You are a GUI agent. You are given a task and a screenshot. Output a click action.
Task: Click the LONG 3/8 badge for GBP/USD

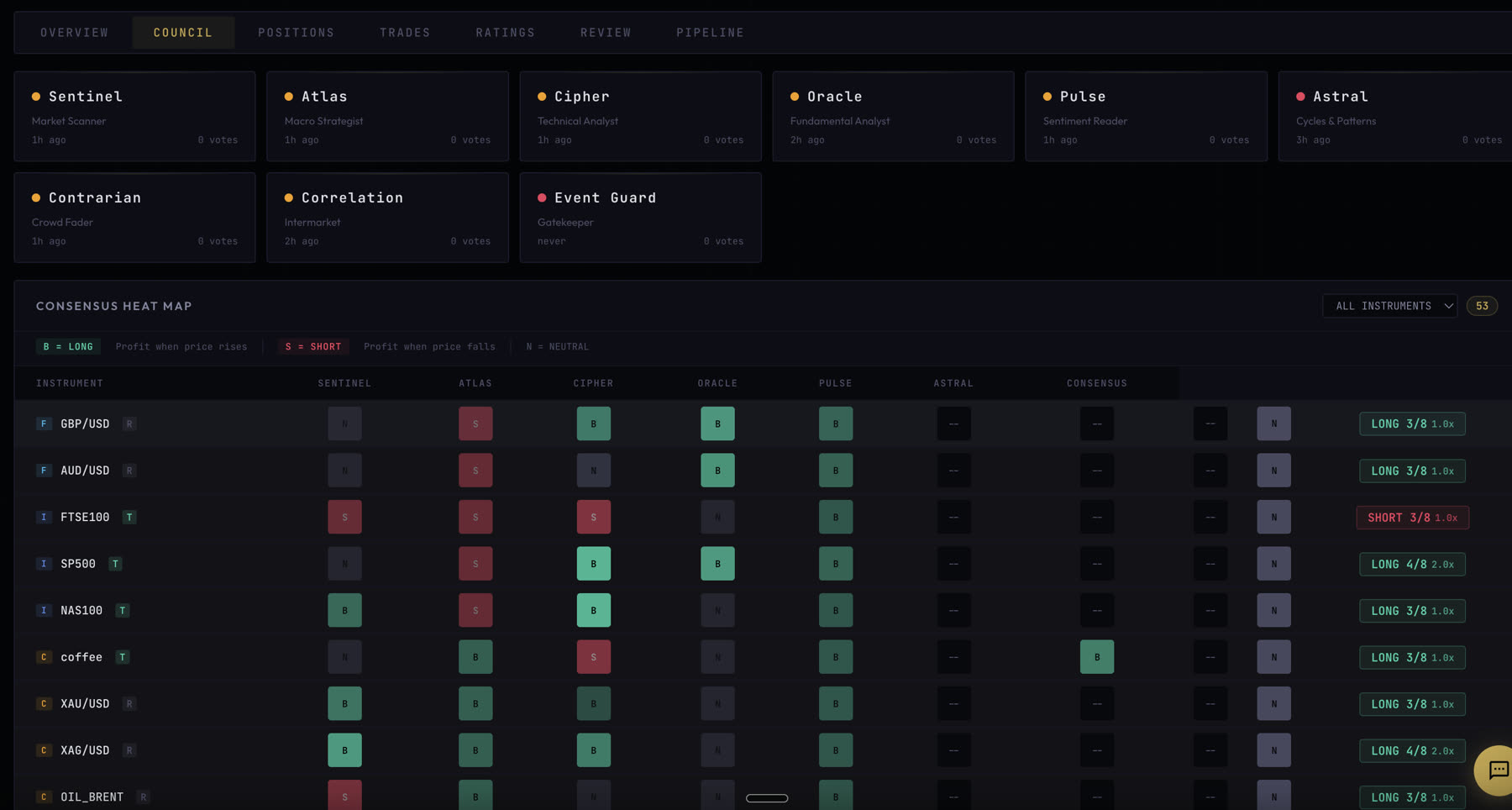[1412, 423]
